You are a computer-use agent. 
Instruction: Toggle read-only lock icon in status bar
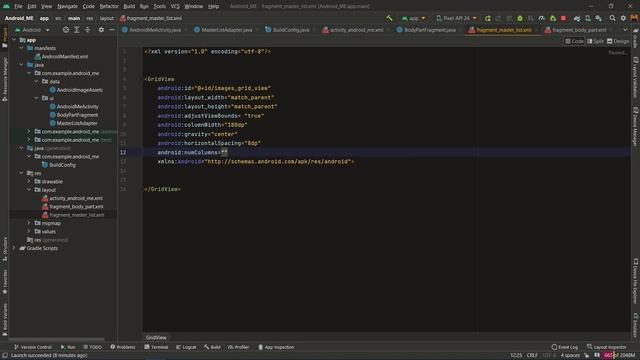click(587, 356)
